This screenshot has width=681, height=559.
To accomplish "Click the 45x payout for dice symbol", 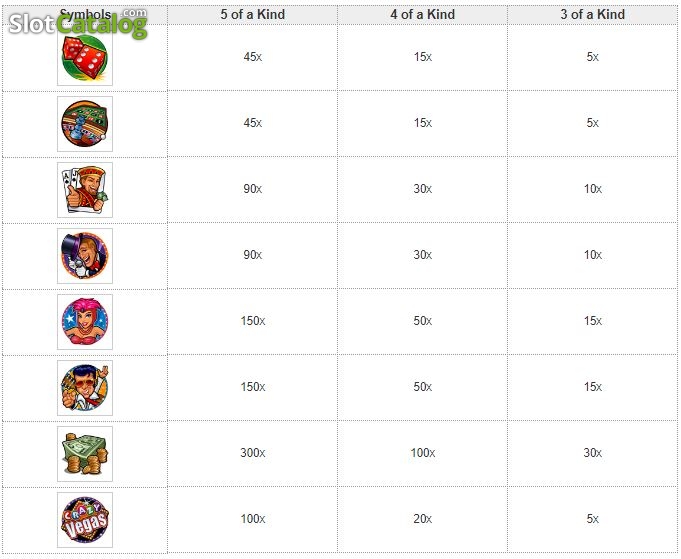I will [x=253, y=57].
